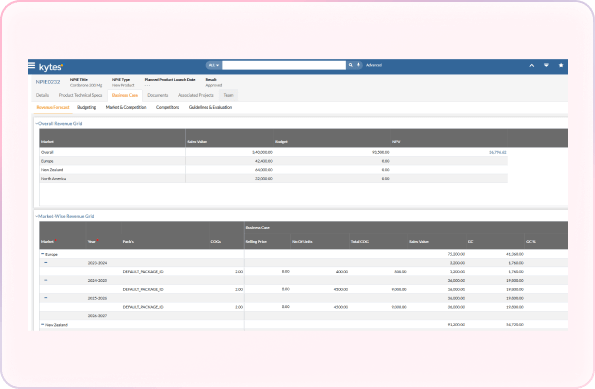The image size is (595, 389).
Task: Click the Selling Price column header
Action: pos(256,241)
